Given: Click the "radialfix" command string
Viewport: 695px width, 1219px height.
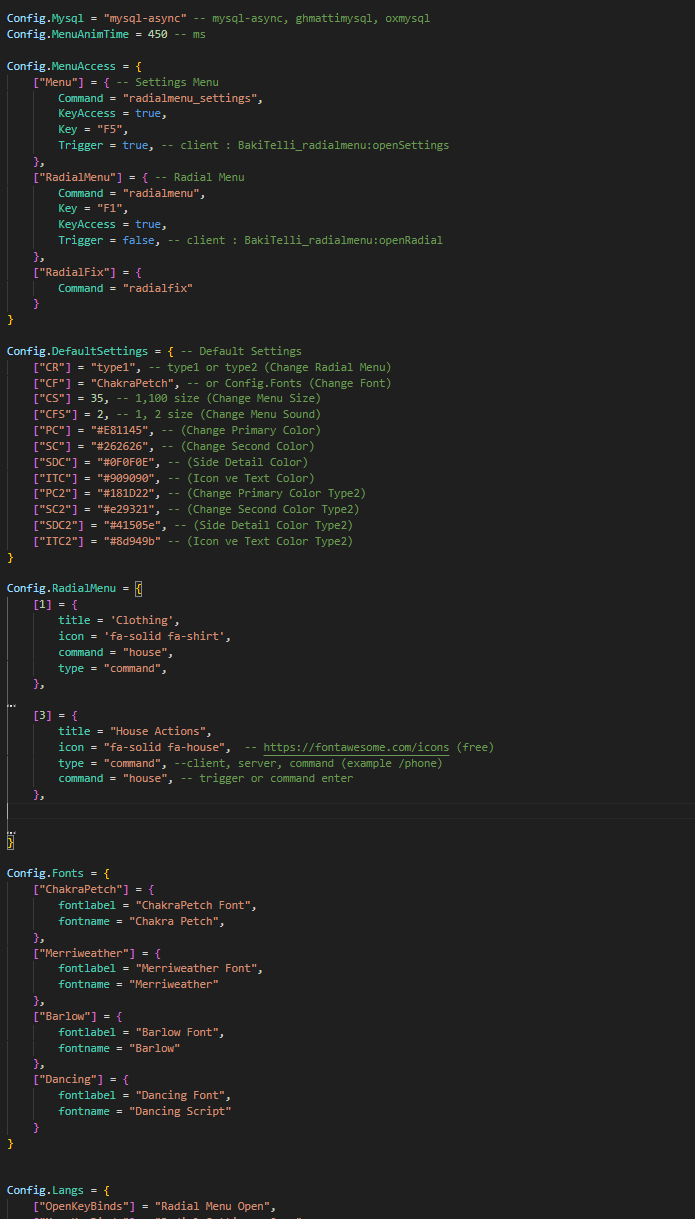Looking at the screenshot, I should pyautogui.click(x=157, y=288).
